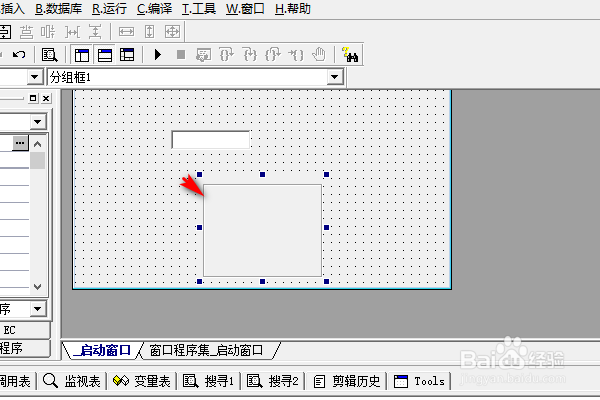Click the breakpoint hand icon

[x=319, y=55]
